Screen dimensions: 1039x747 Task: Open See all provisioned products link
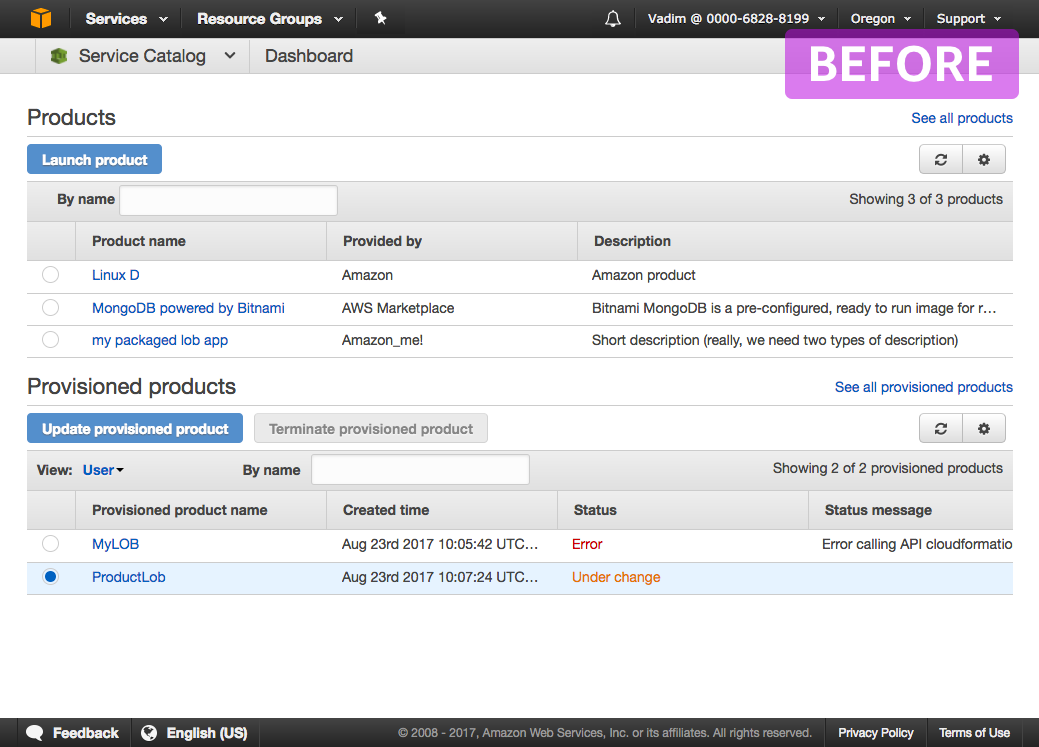pos(924,387)
